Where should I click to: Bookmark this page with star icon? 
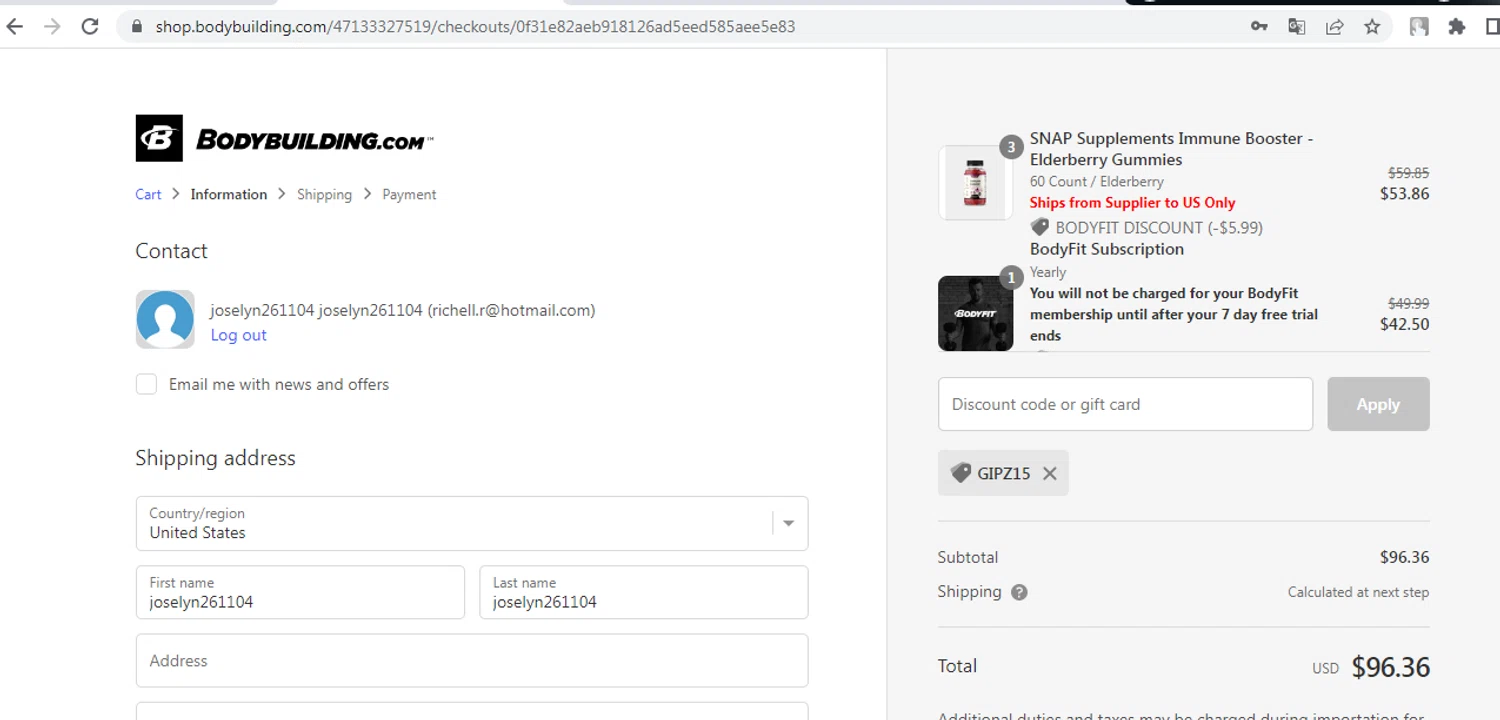point(1372,27)
